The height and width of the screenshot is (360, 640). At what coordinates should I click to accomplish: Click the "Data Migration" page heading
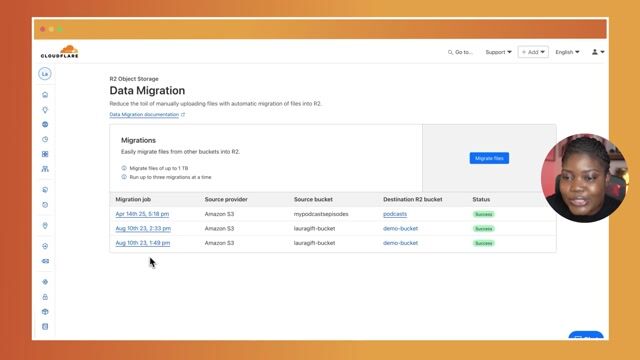coord(147,91)
